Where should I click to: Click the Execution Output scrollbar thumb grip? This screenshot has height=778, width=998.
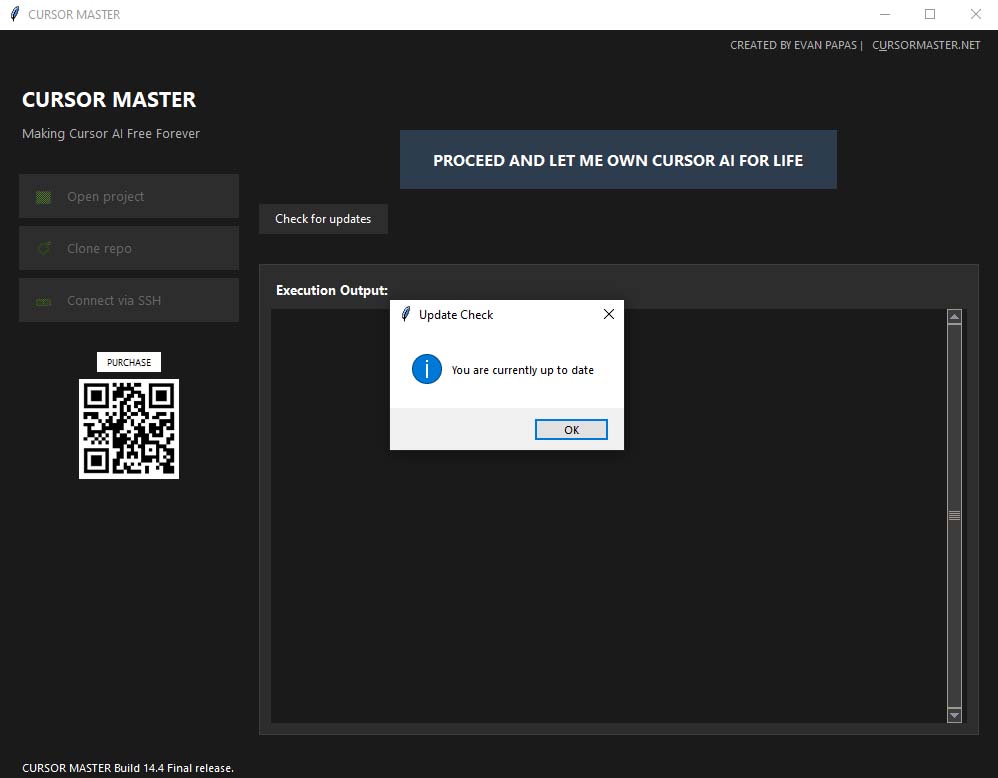tap(954, 516)
